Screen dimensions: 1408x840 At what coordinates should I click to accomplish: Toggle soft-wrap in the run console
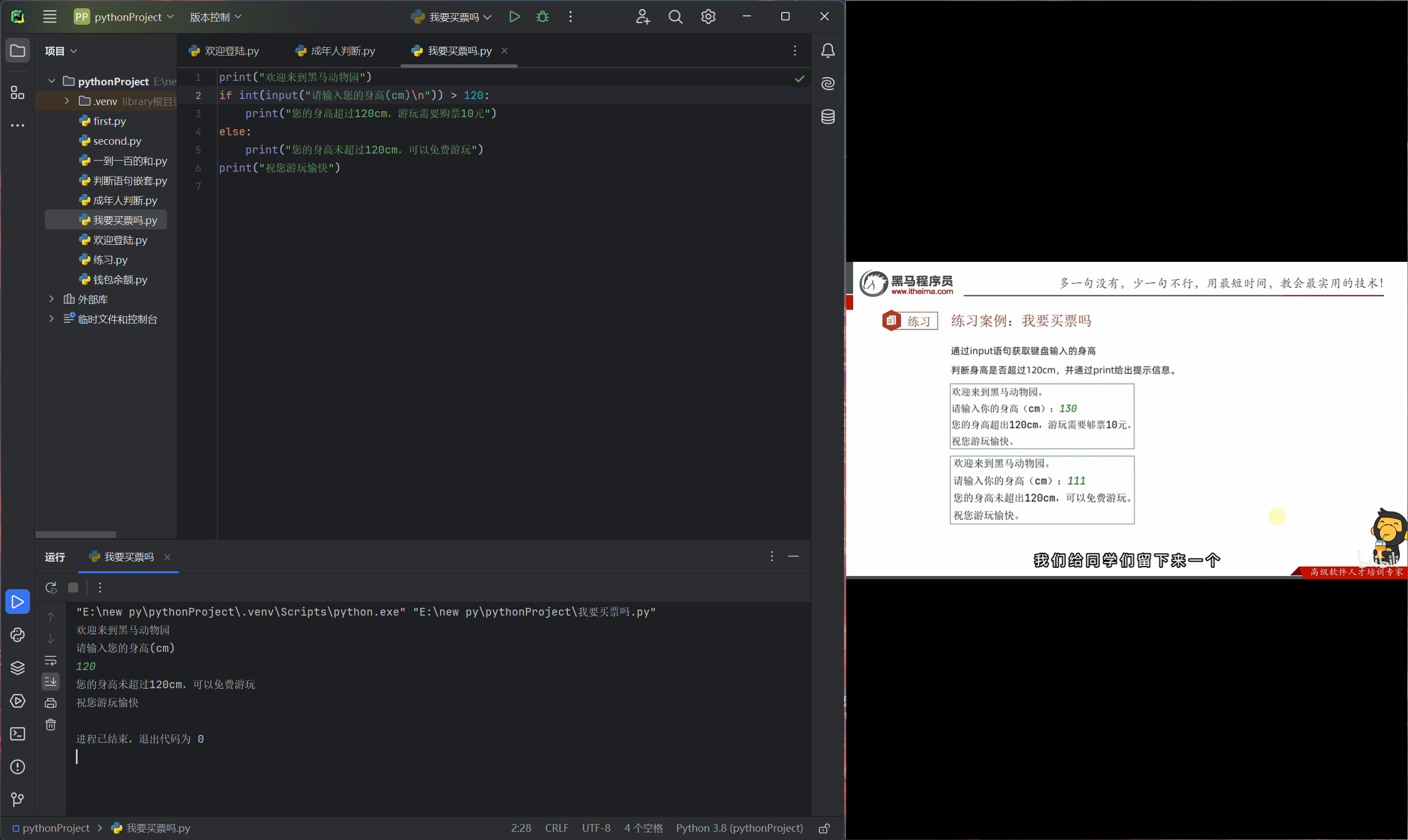51,660
